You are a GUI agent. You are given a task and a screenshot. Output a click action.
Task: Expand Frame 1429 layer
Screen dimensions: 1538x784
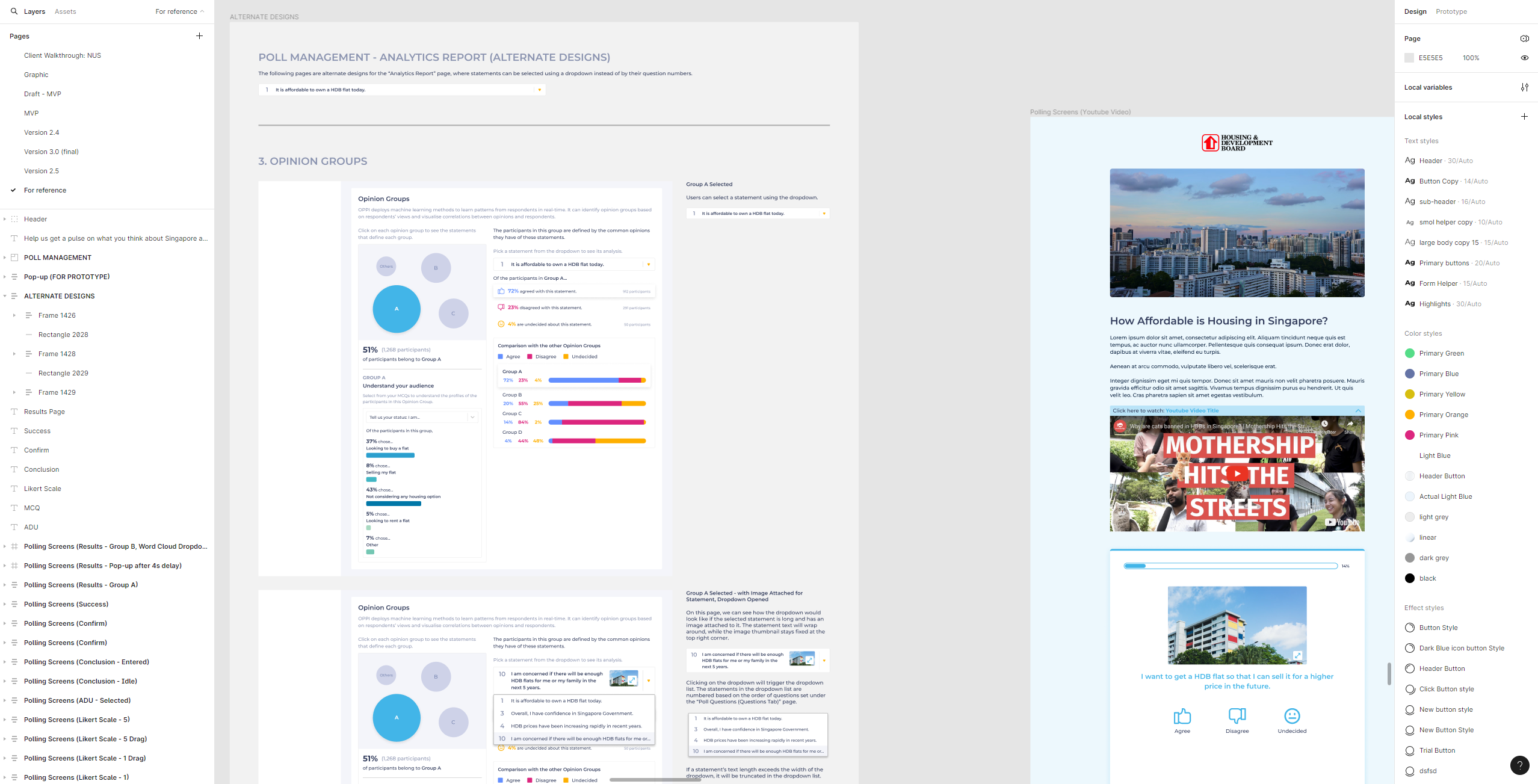pyautogui.click(x=14, y=392)
